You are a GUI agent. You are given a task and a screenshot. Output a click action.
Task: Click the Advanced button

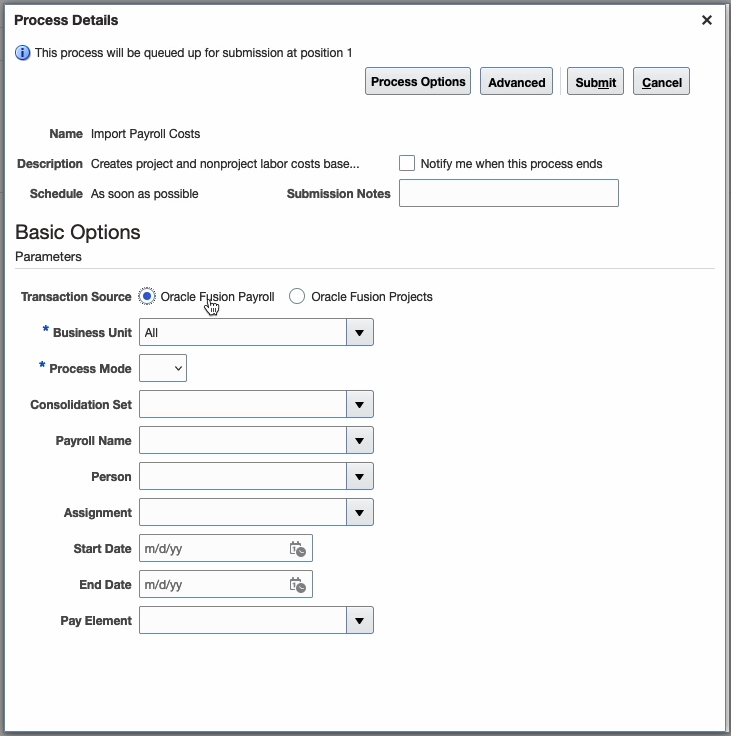[516, 82]
